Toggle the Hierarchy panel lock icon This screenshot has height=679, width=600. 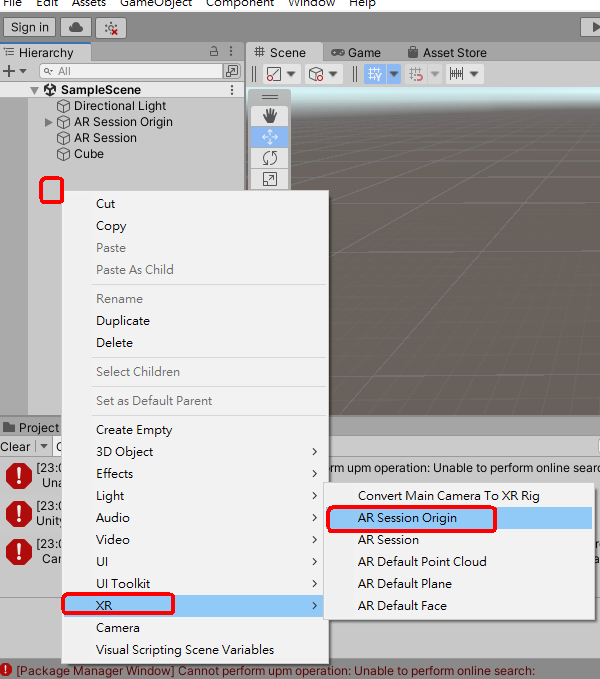tap(214, 52)
